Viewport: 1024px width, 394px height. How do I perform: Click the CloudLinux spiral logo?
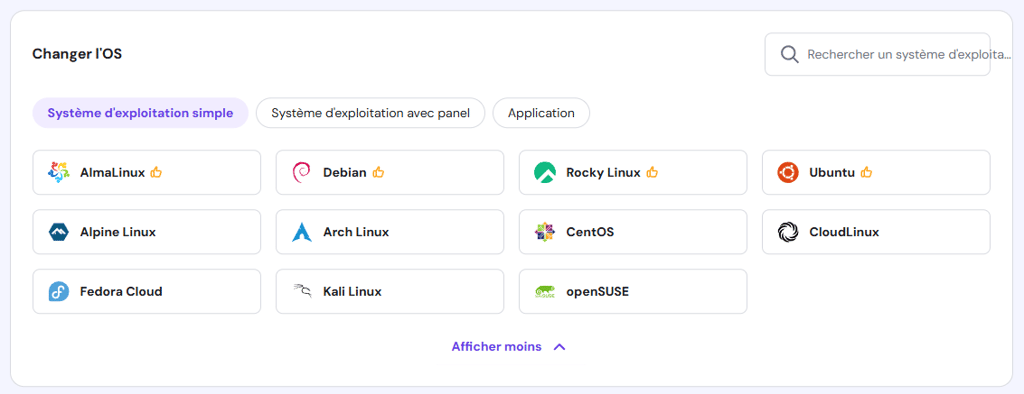pyautogui.click(x=788, y=232)
